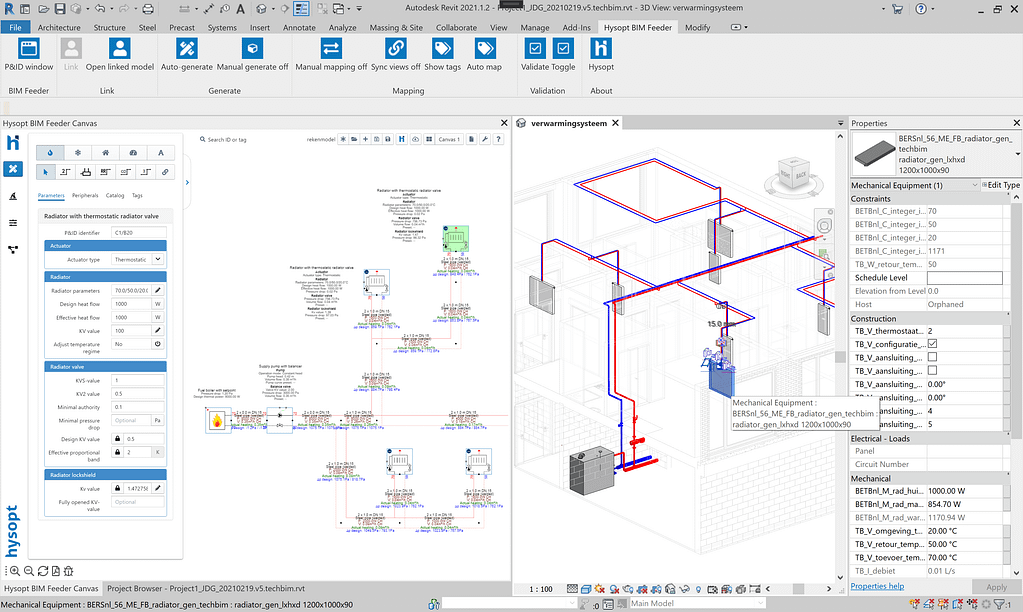Toggle lock on lockshield Kv value
Image resolution: width=1023 pixels, height=612 pixels.
tap(117, 487)
